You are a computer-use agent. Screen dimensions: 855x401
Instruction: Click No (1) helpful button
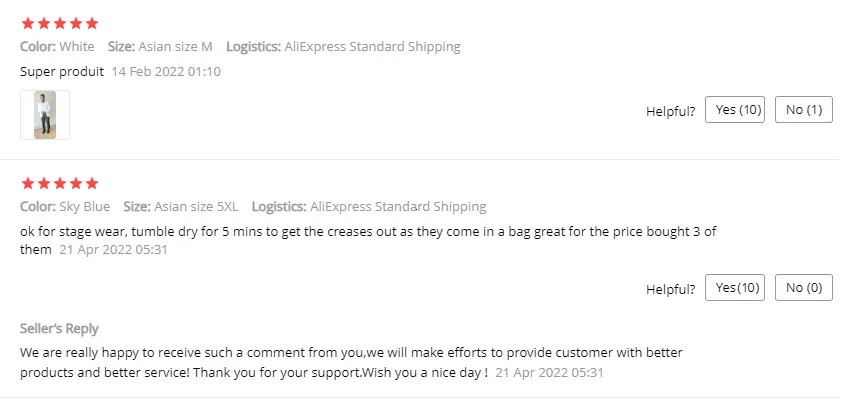(x=803, y=110)
